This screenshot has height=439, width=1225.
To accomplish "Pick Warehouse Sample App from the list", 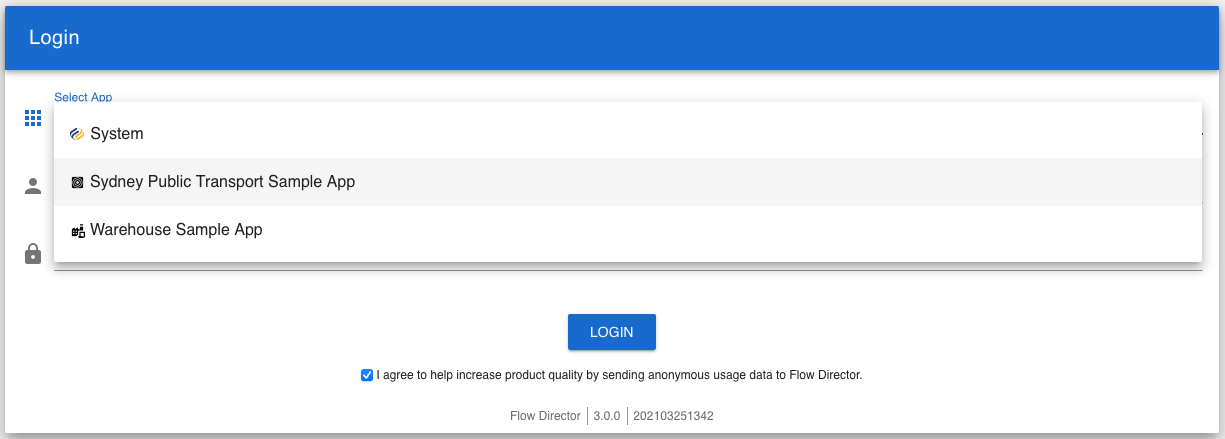I will 176,230.
